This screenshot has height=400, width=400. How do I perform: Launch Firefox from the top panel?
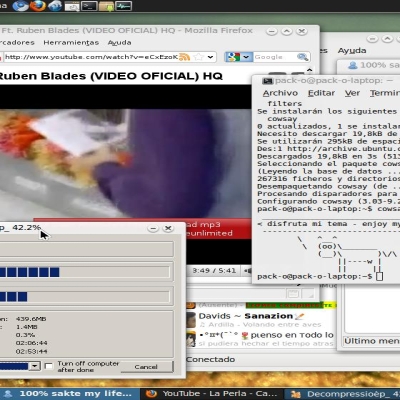[x=37, y=6]
